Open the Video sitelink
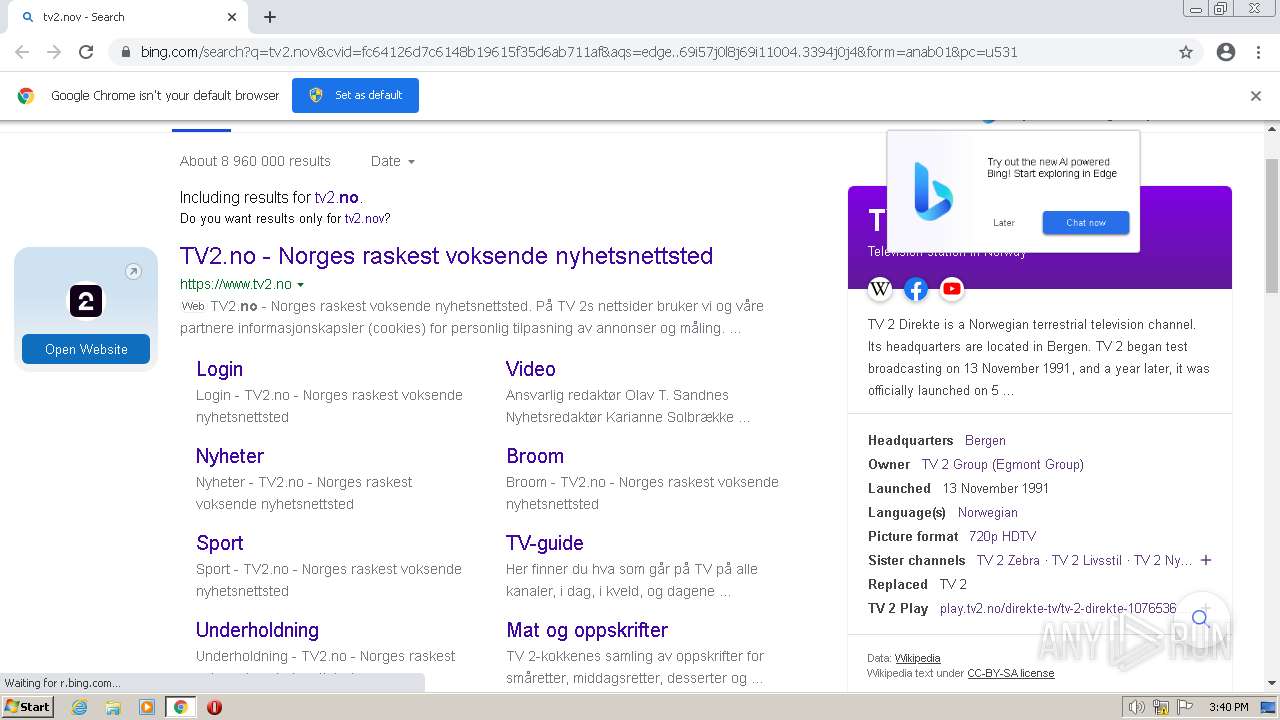The image size is (1280, 720). point(530,369)
